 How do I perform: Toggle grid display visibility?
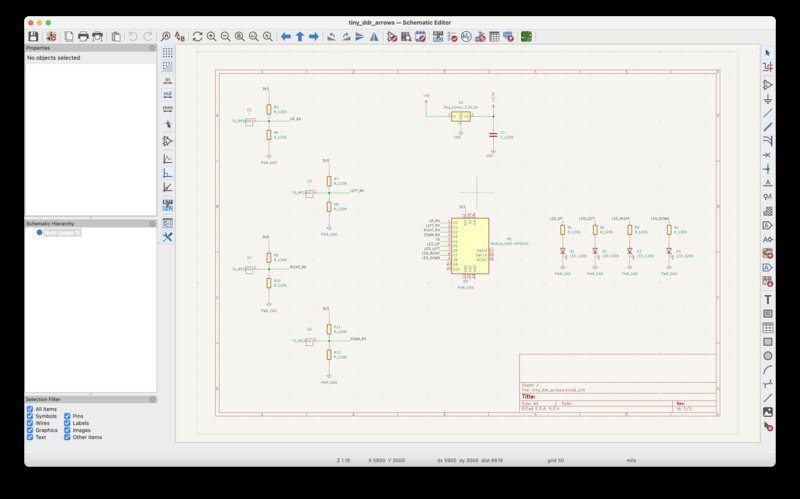(x=167, y=51)
